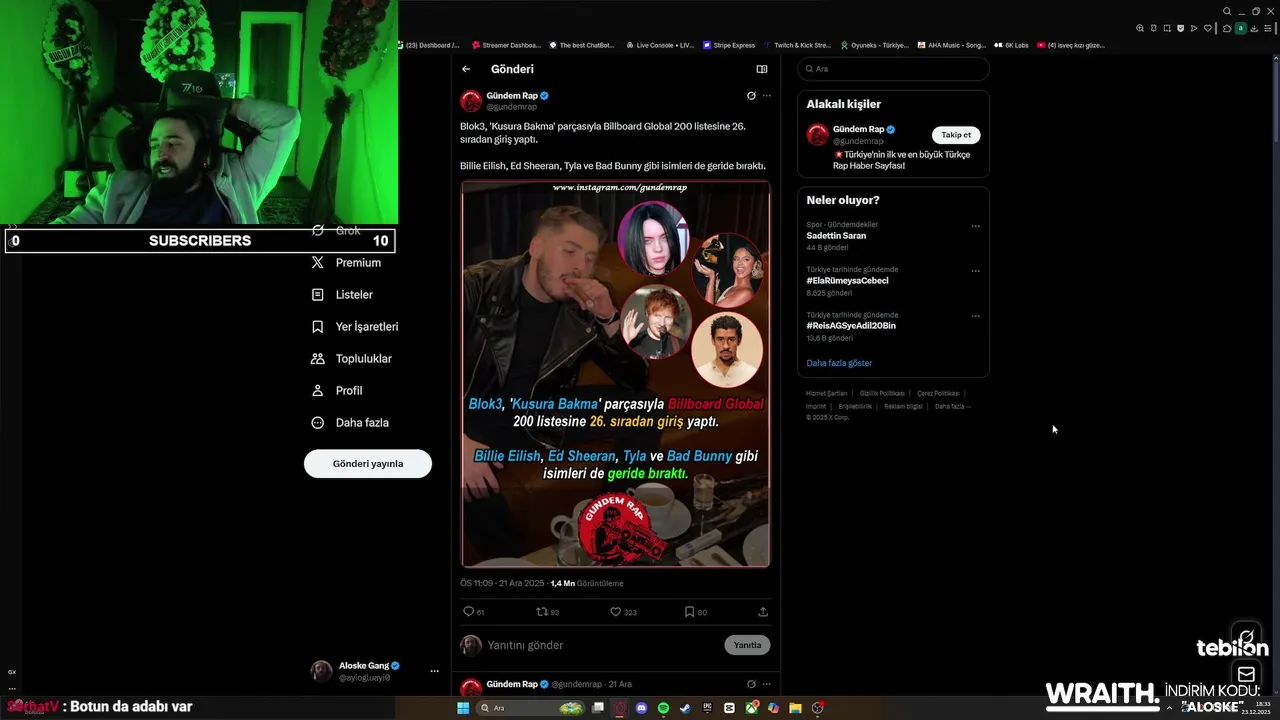
Task: Open Topluluklar in X sidebar
Action: click(x=352, y=359)
